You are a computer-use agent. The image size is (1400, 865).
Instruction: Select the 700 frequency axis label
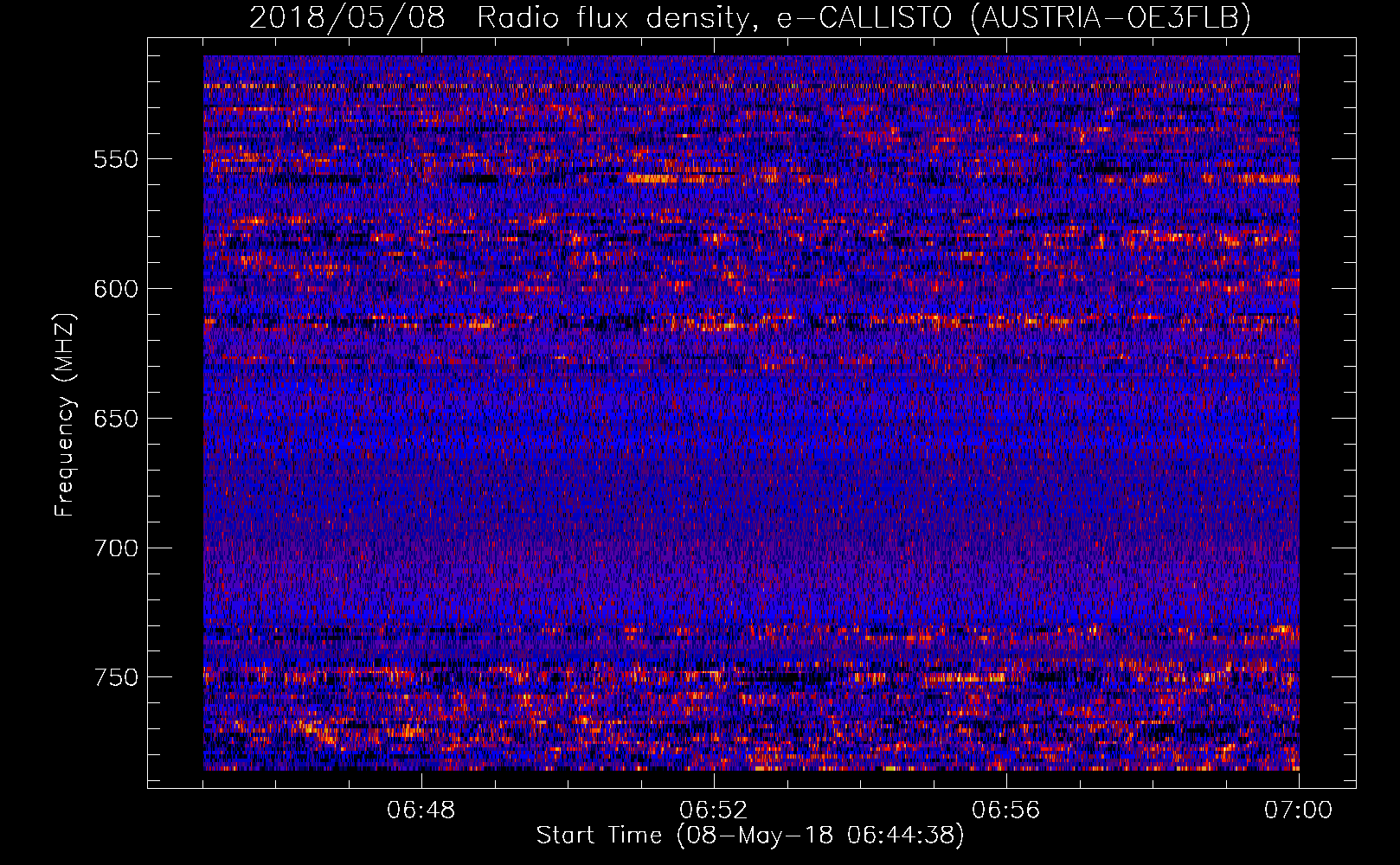coord(116,548)
